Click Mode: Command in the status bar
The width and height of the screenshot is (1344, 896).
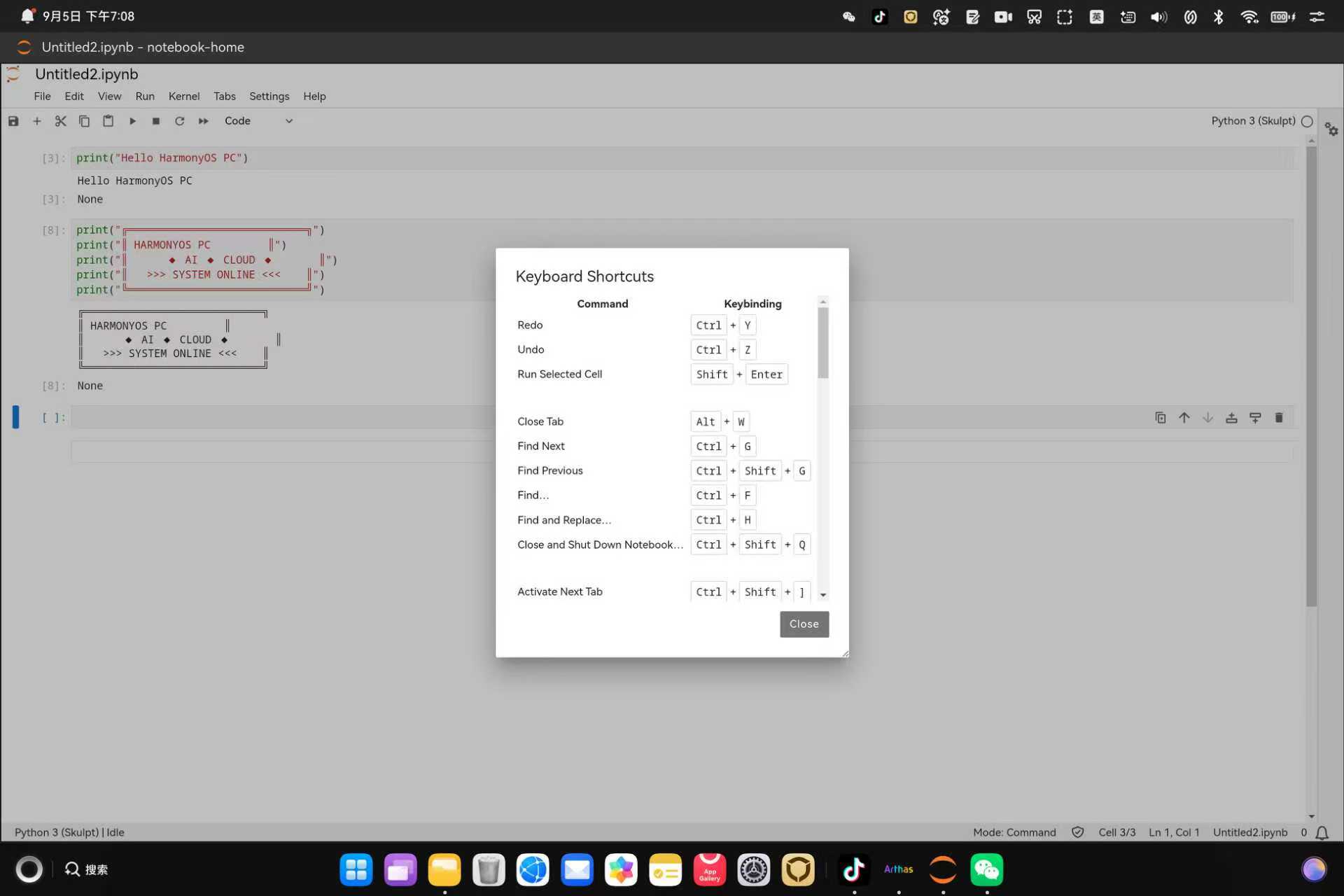(1014, 832)
